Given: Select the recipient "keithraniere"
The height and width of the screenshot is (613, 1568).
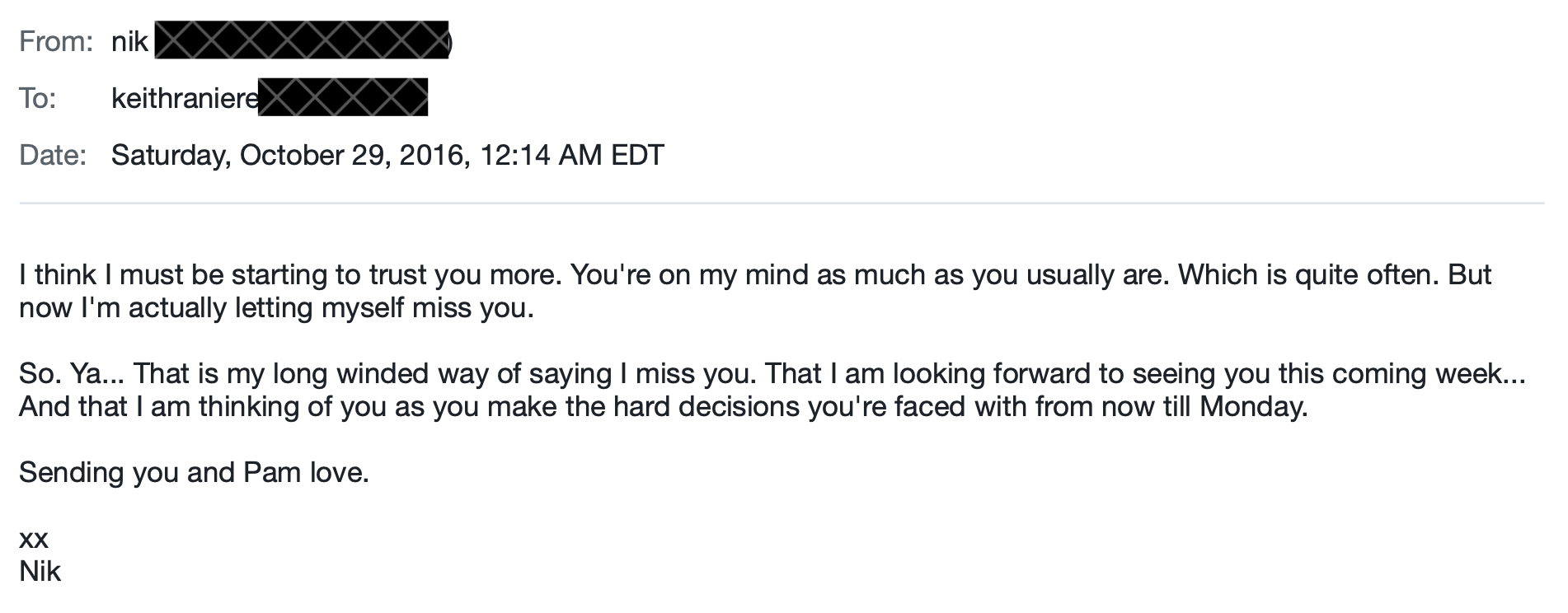Looking at the screenshot, I should pos(185,98).
